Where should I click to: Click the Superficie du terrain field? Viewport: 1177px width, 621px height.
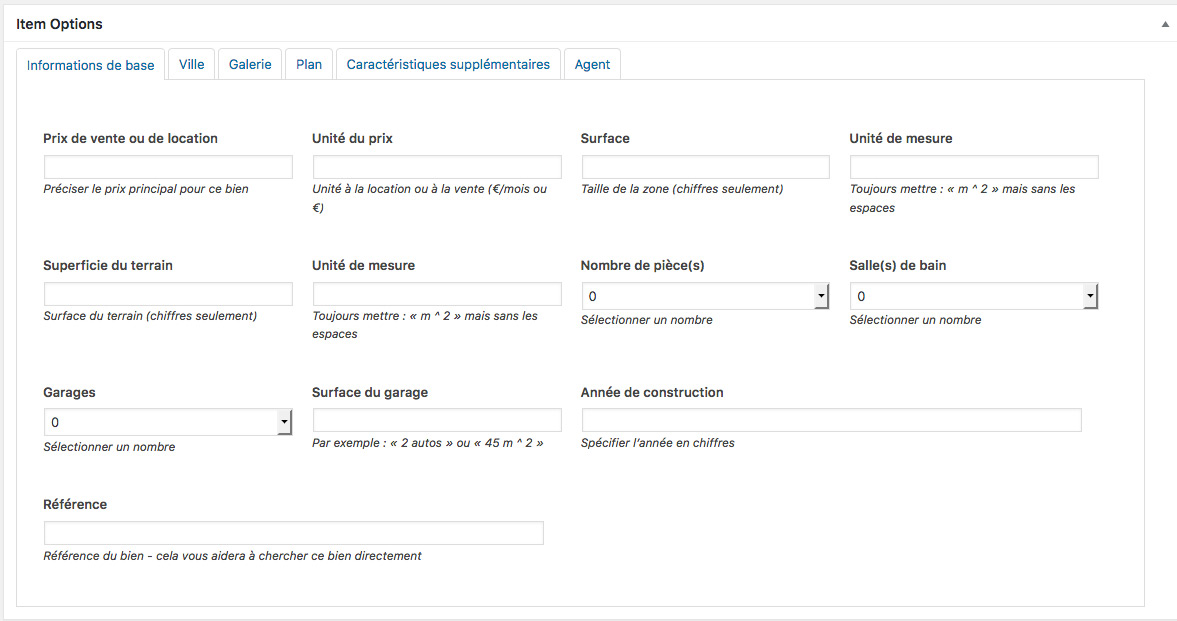(x=168, y=294)
